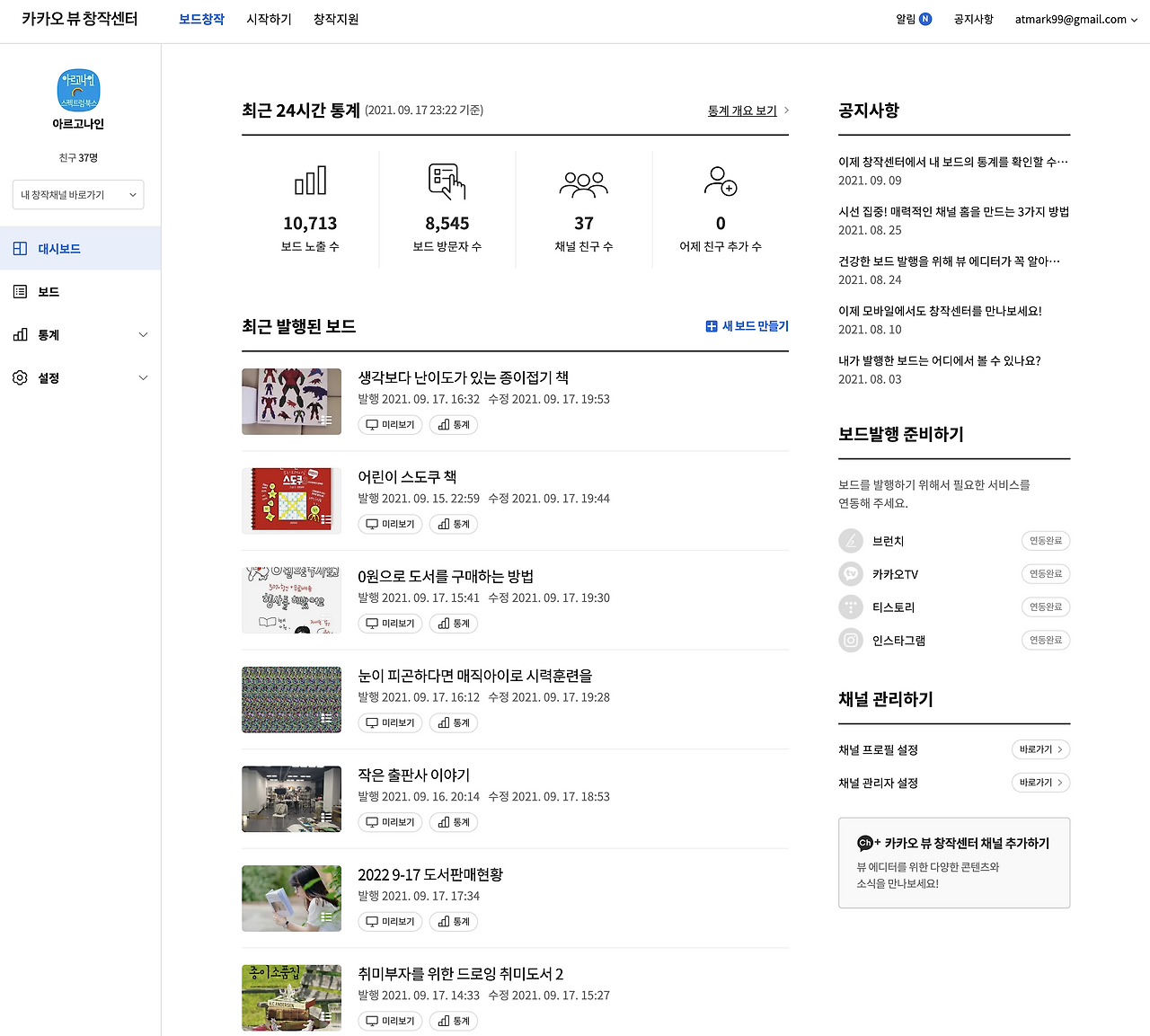Open the 대시보드 sidebar icon

20,248
